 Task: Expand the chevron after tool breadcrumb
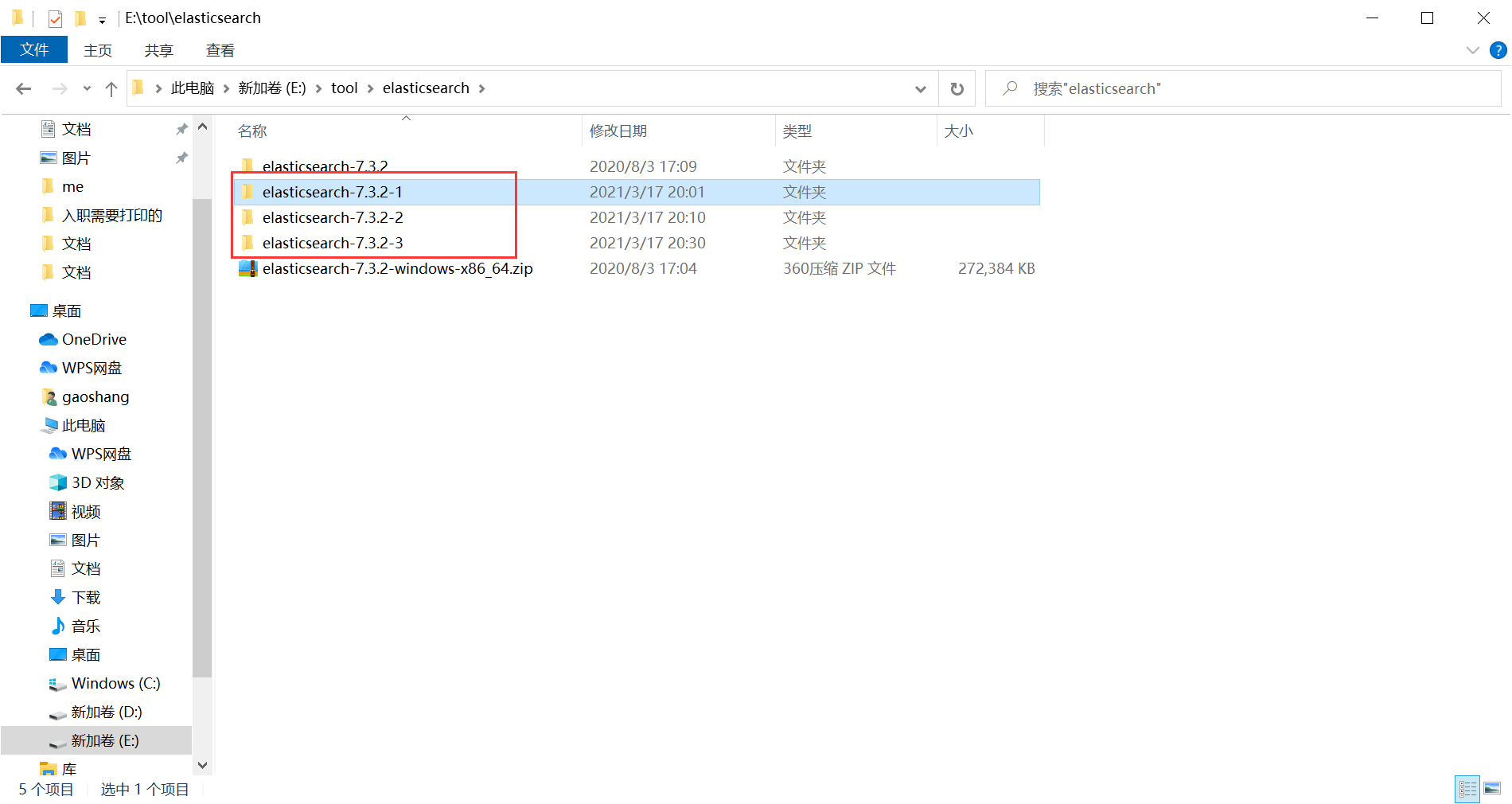tap(370, 88)
